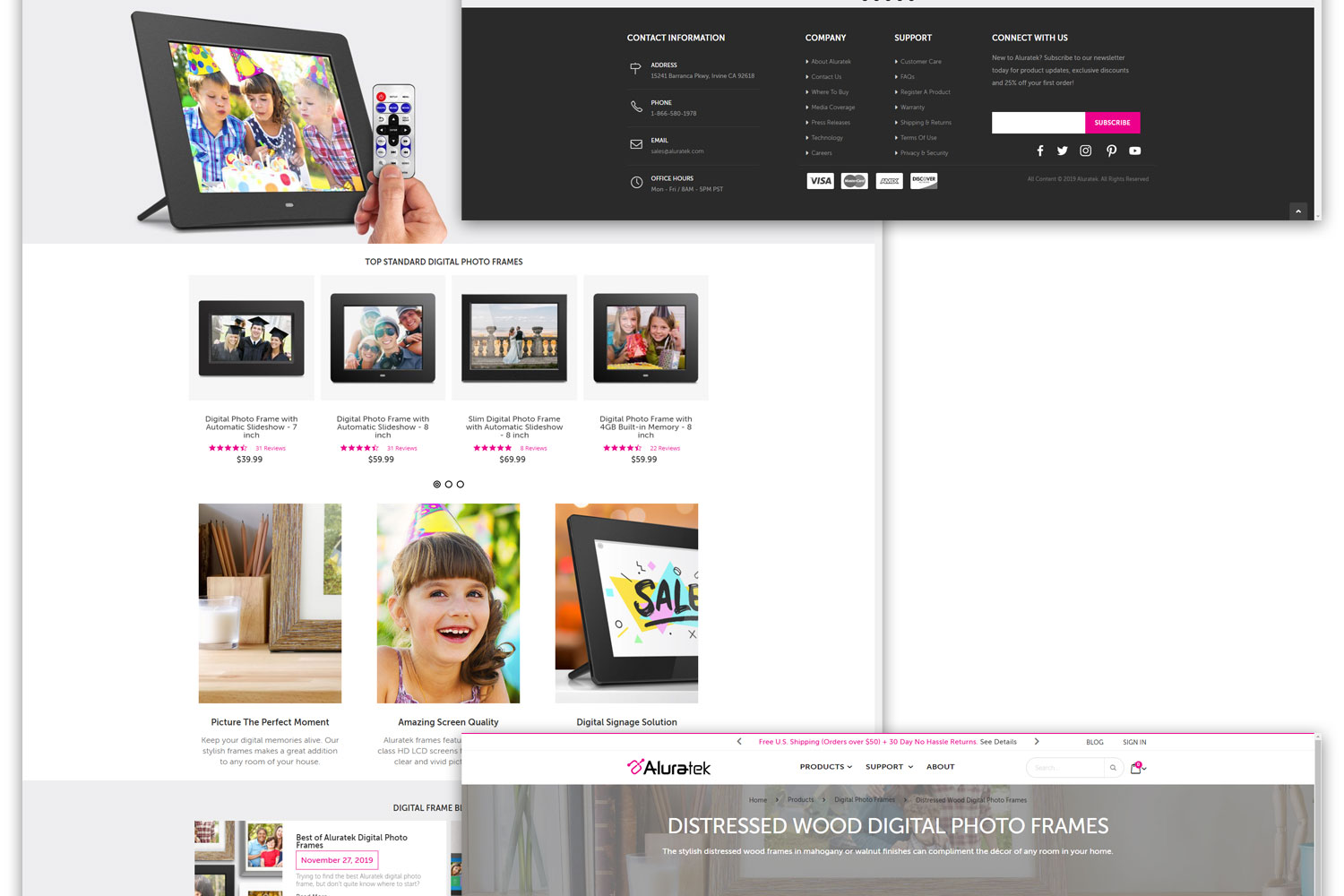Select third carousel page dot
The image size is (1344, 896).
461,484
